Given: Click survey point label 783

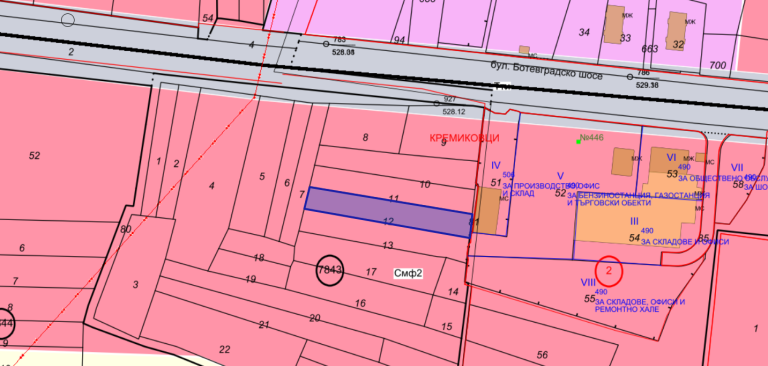Looking at the screenshot, I should click(x=339, y=40).
